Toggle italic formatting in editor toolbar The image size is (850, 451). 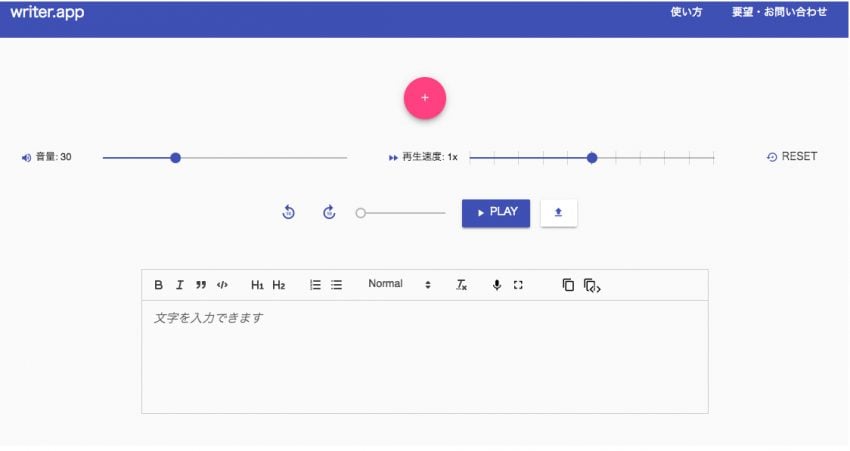[180, 285]
